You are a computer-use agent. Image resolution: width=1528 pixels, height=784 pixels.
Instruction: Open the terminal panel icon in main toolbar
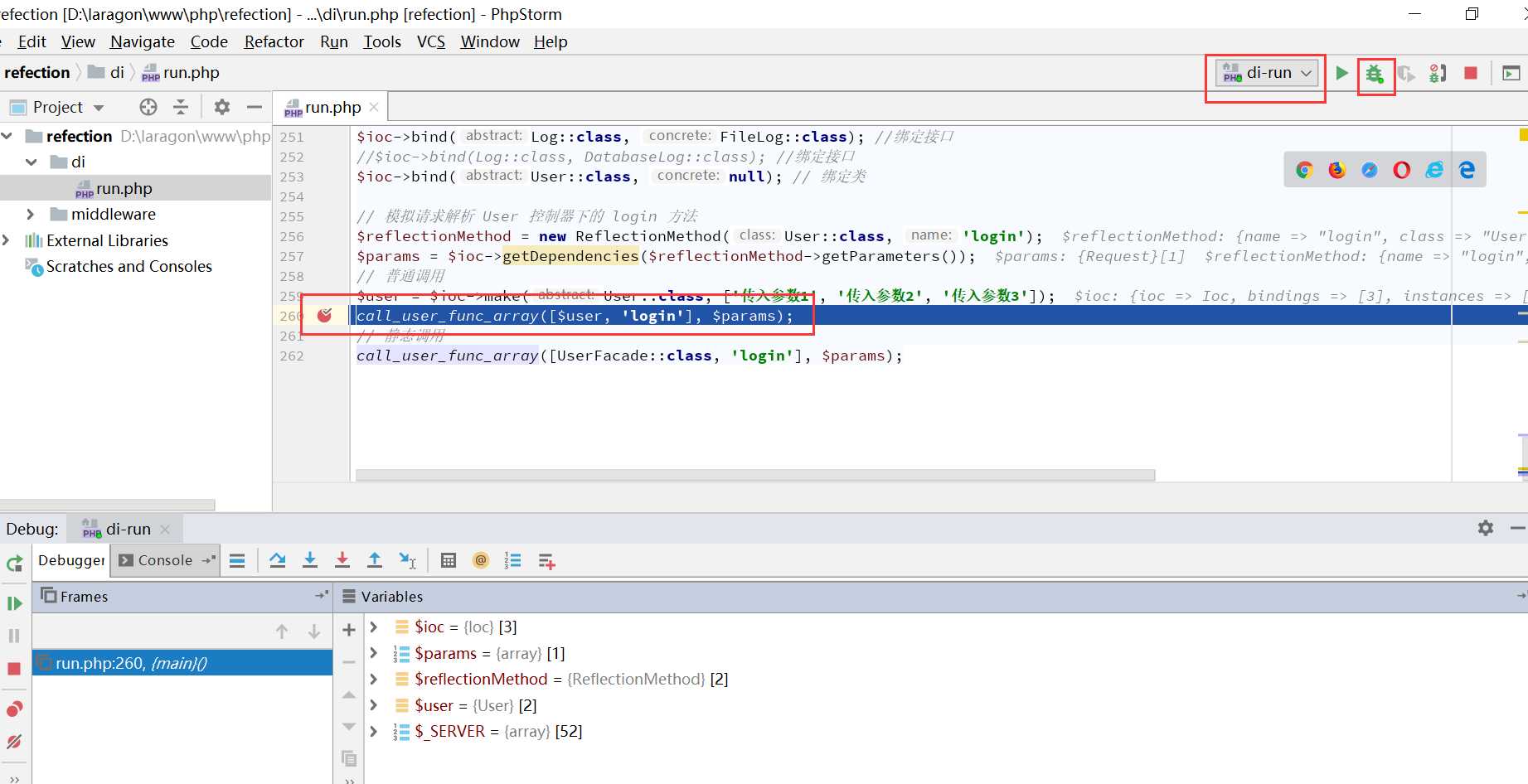[1511, 73]
